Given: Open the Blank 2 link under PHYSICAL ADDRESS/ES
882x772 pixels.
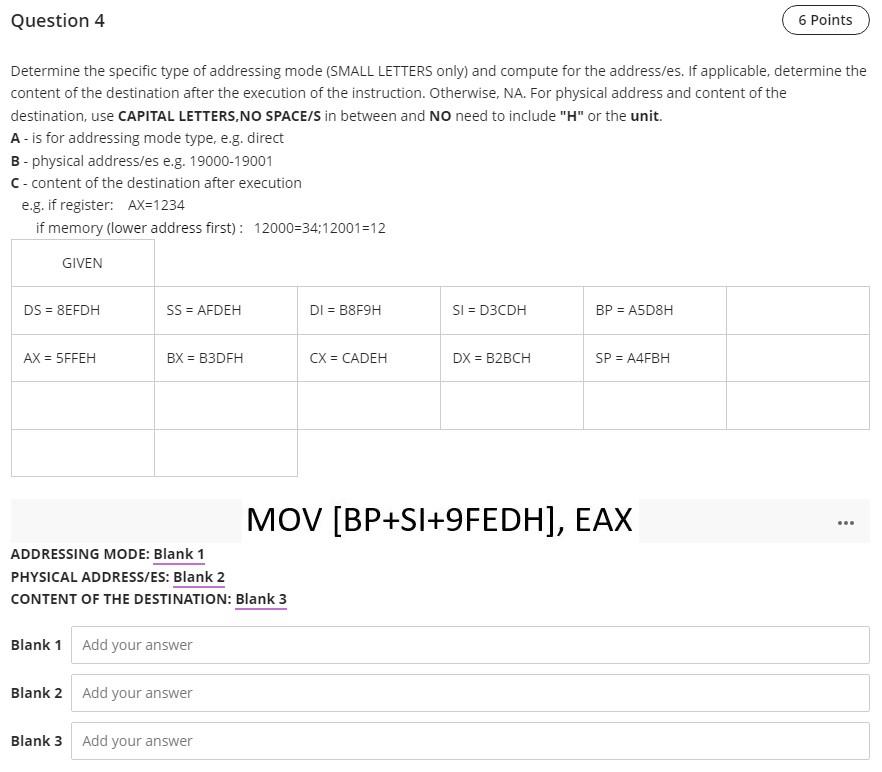Looking at the screenshot, I should [198, 576].
